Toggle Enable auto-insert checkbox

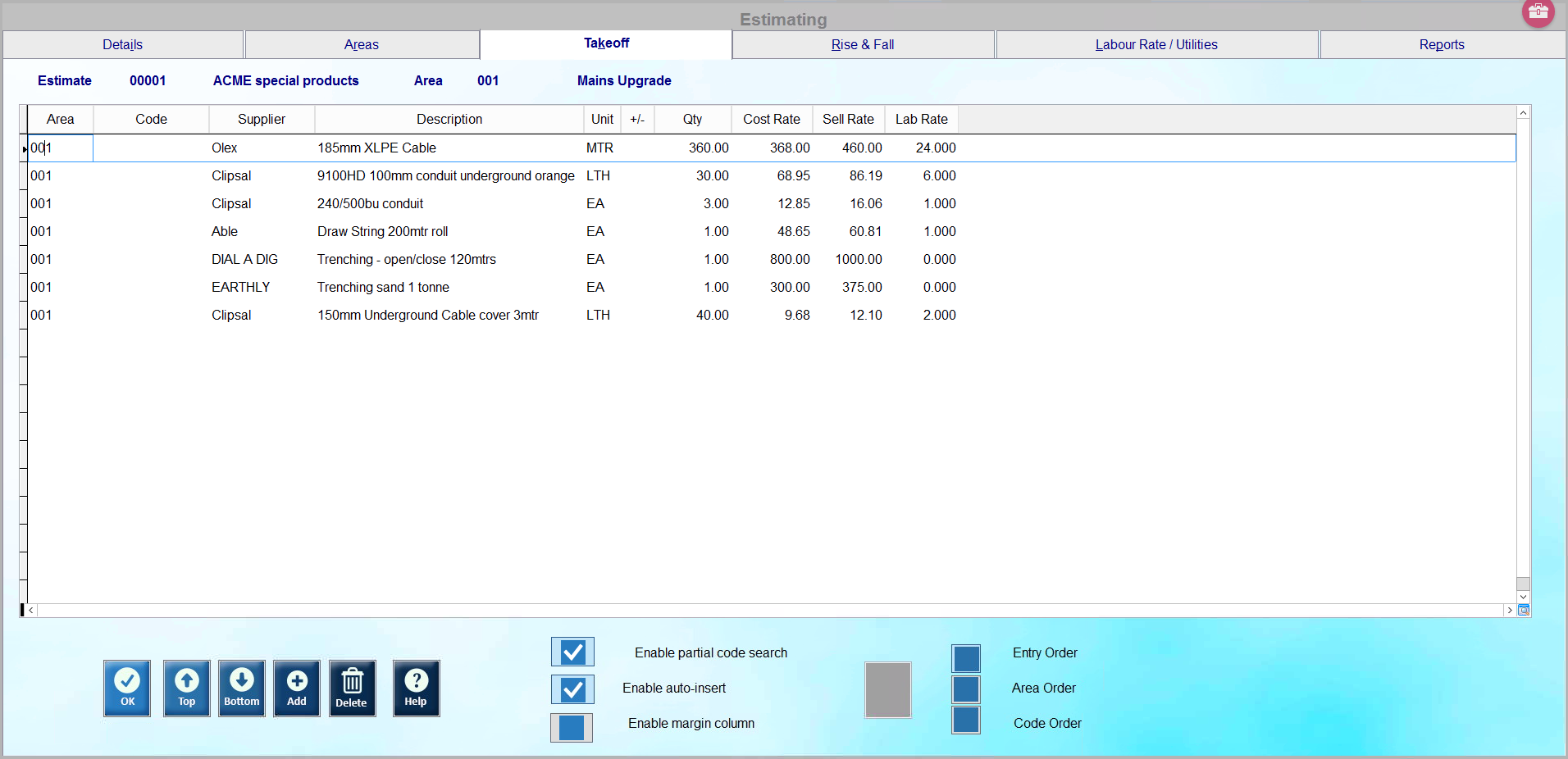click(572, 689)
